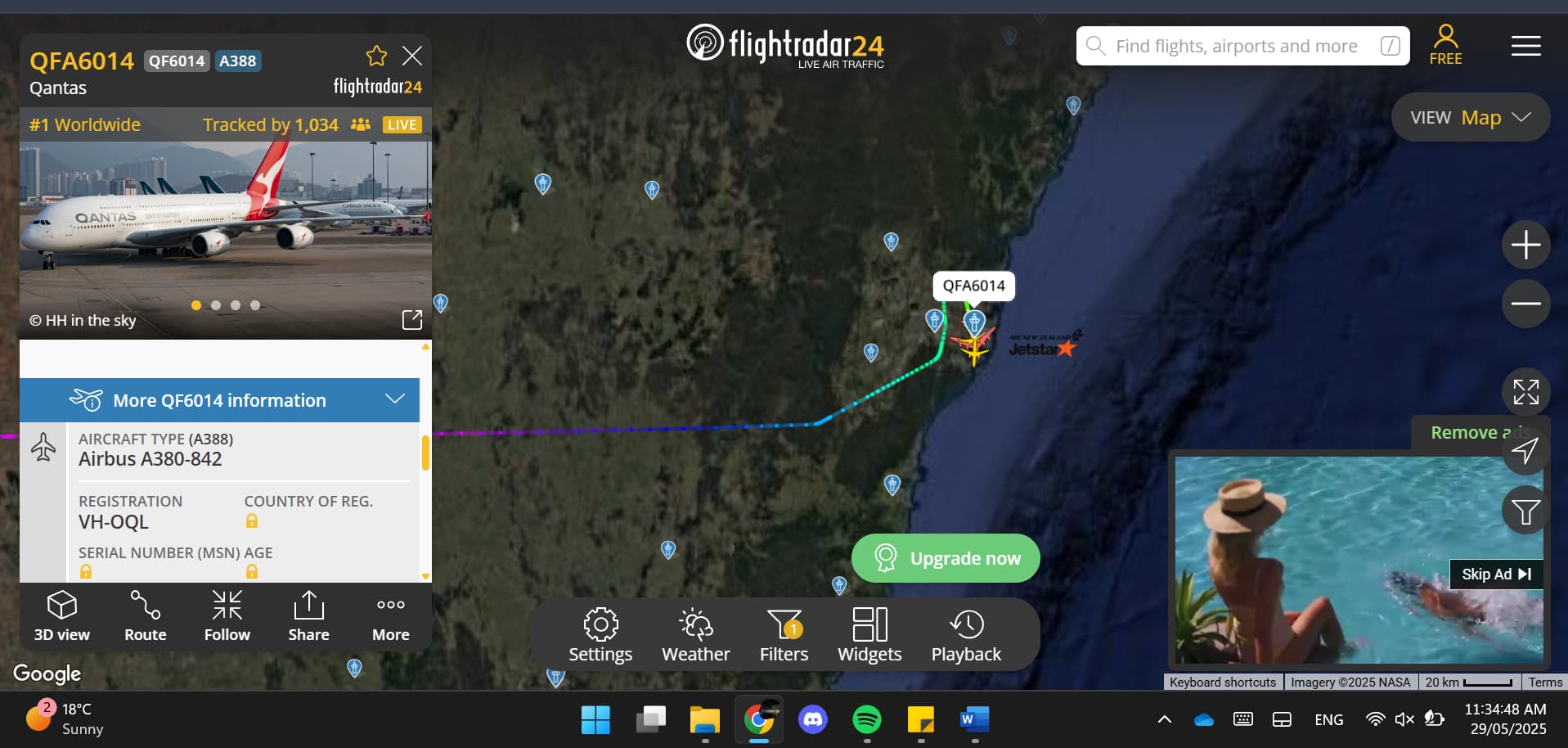Open the hamburger main menu
The height and width of the screenshot is (748, 1568).
click(1525, 46)
